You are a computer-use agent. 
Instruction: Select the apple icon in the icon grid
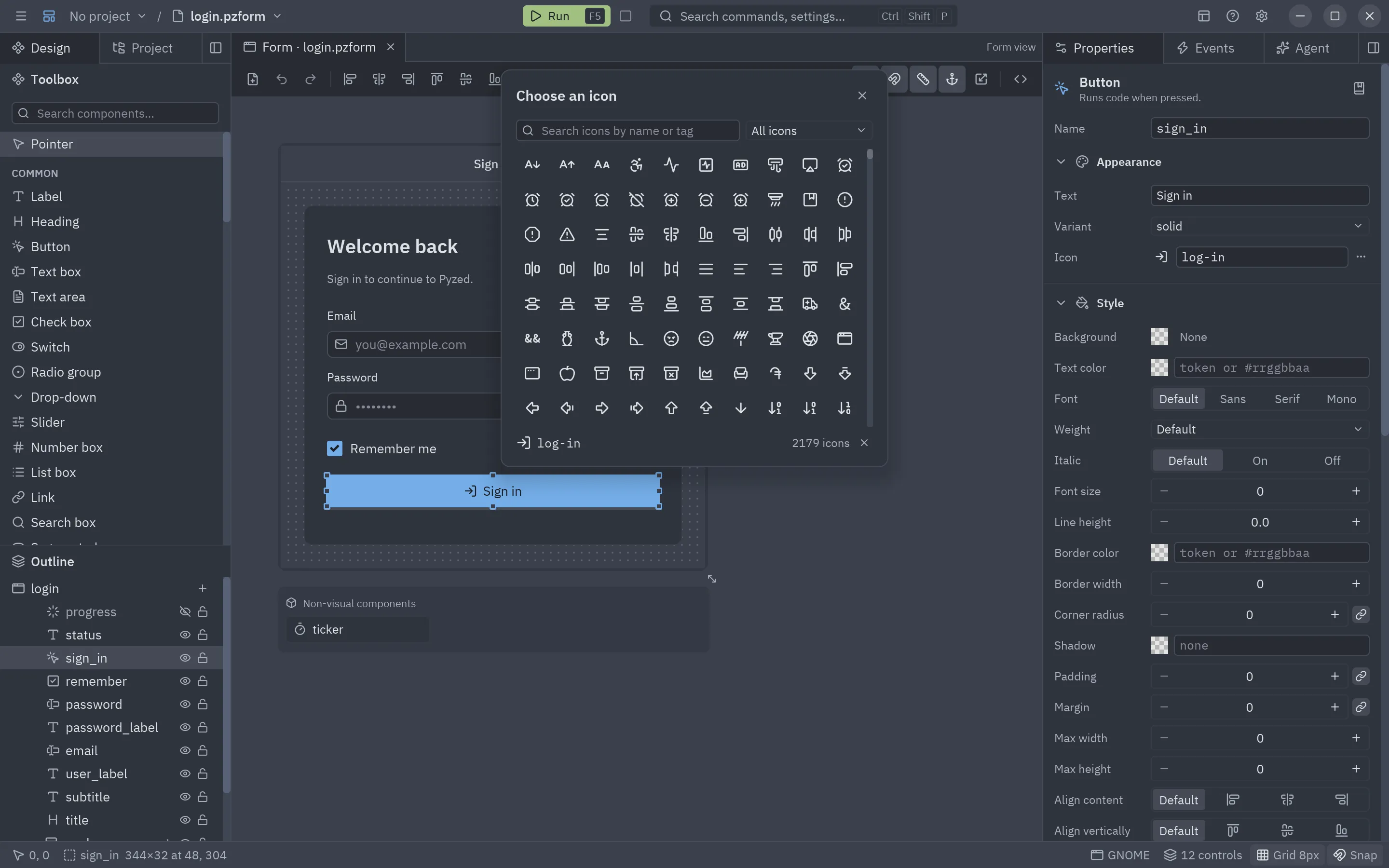click(x=567, y=373)
